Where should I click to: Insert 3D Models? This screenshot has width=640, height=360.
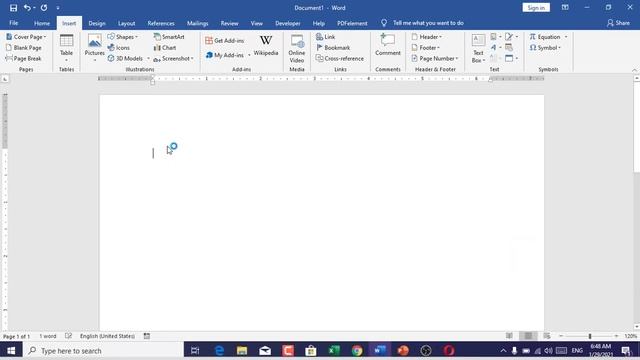(126, 58)
